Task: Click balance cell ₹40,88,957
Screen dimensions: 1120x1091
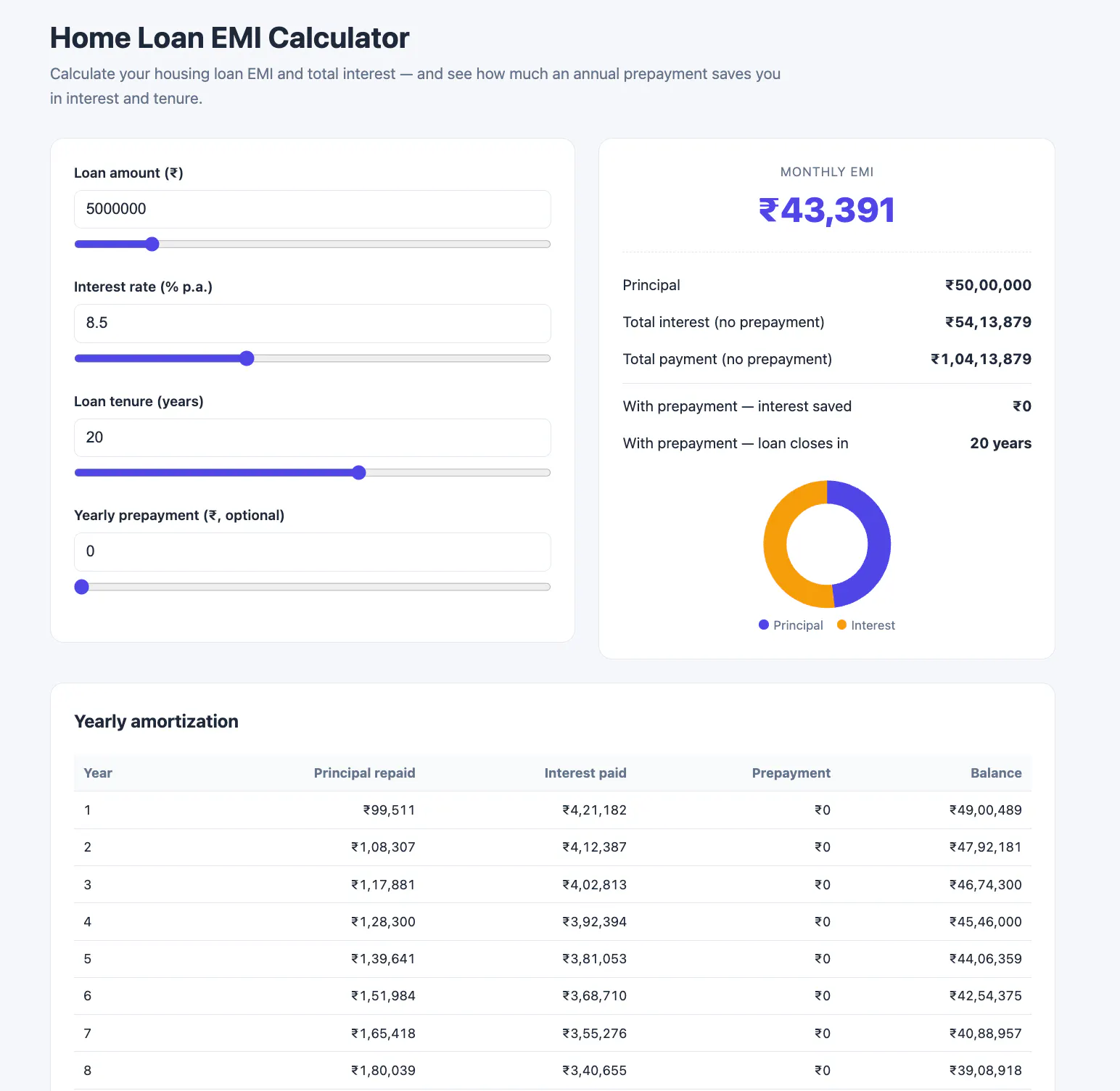Action: coord(985,1034)
